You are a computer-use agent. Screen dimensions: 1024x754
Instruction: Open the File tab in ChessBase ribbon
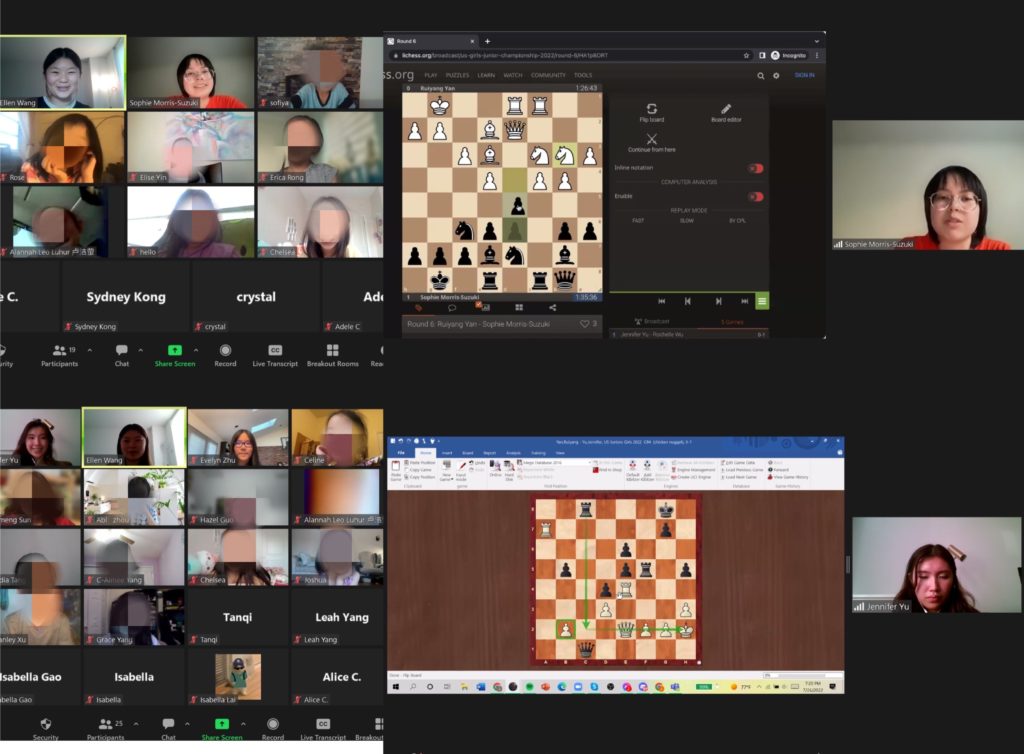tap(401, 453)
